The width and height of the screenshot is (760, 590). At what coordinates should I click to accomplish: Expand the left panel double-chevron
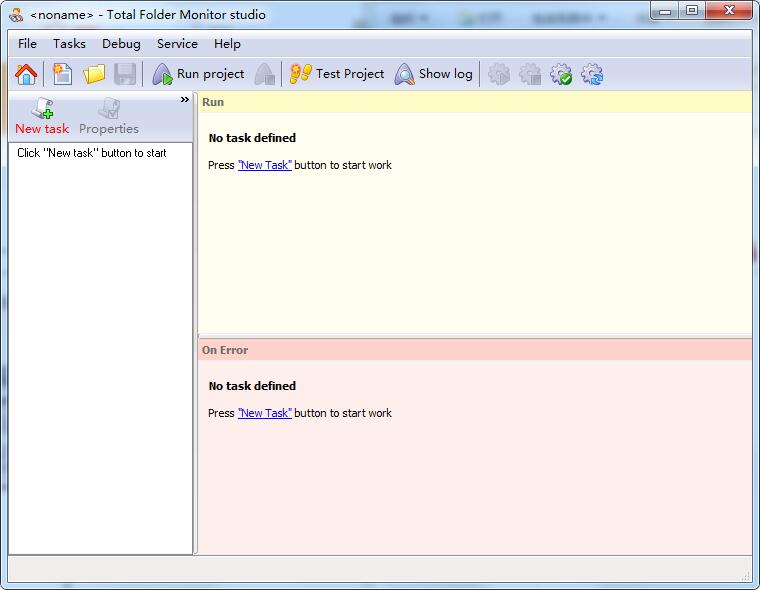185,99
